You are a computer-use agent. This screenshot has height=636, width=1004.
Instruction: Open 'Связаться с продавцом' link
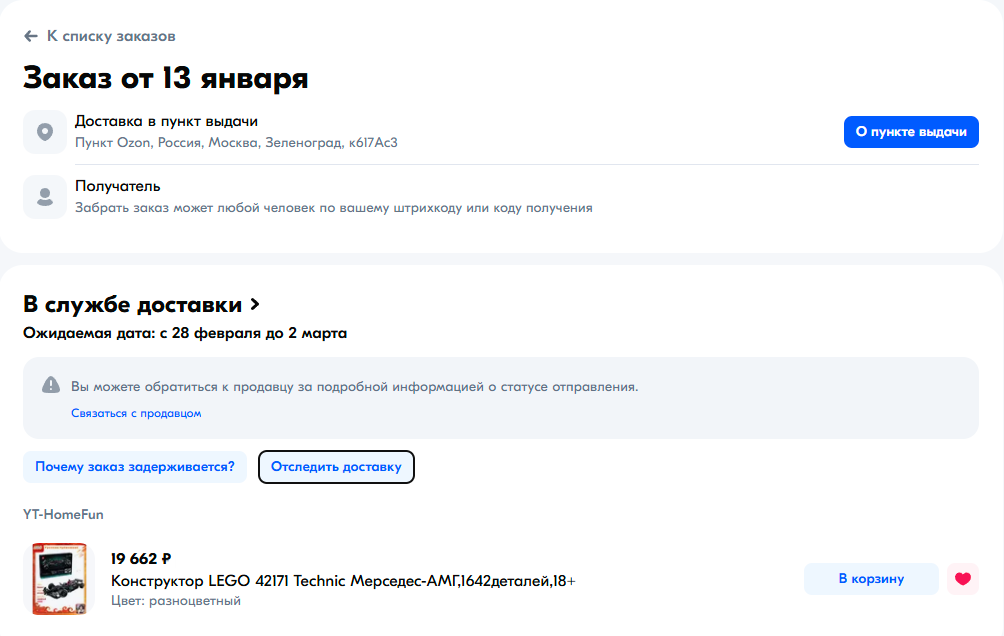(x=136, y=413)
